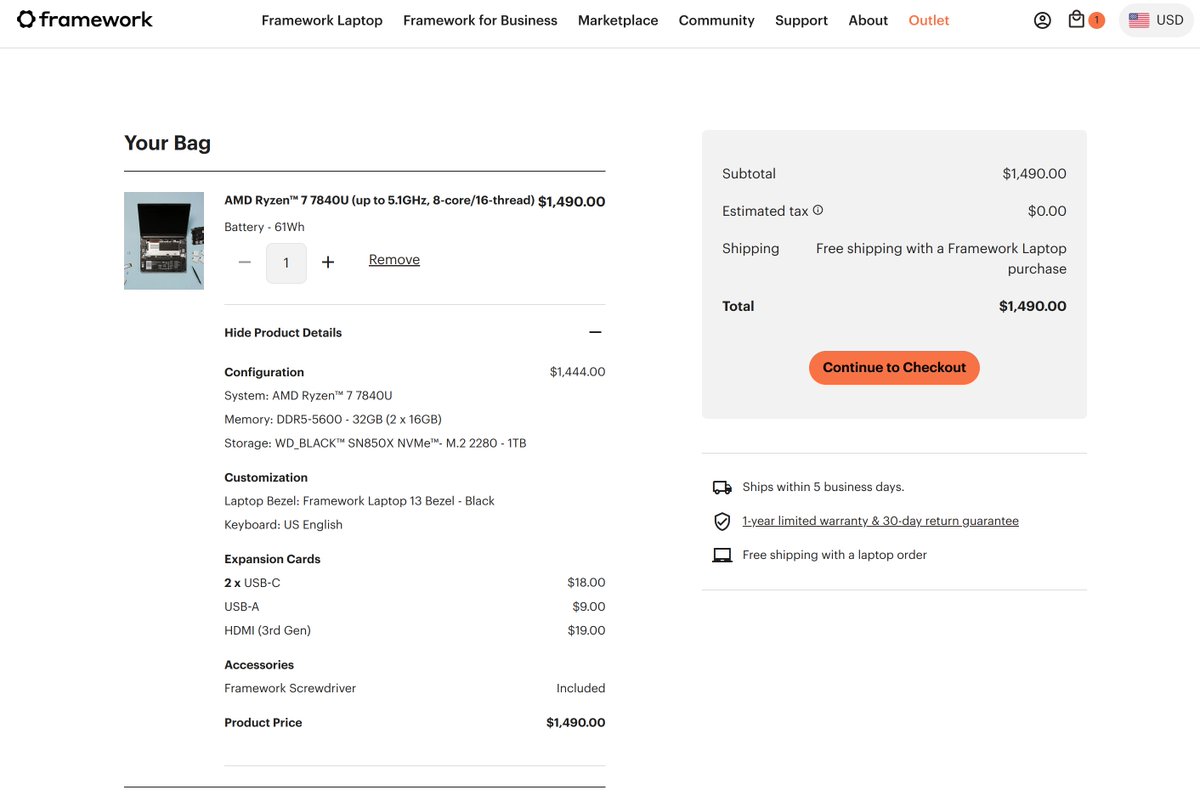The height and width of the screenshot is (807, 1200).
Task: Click the $1,444.00 configuration price
Action: [577, 372]
